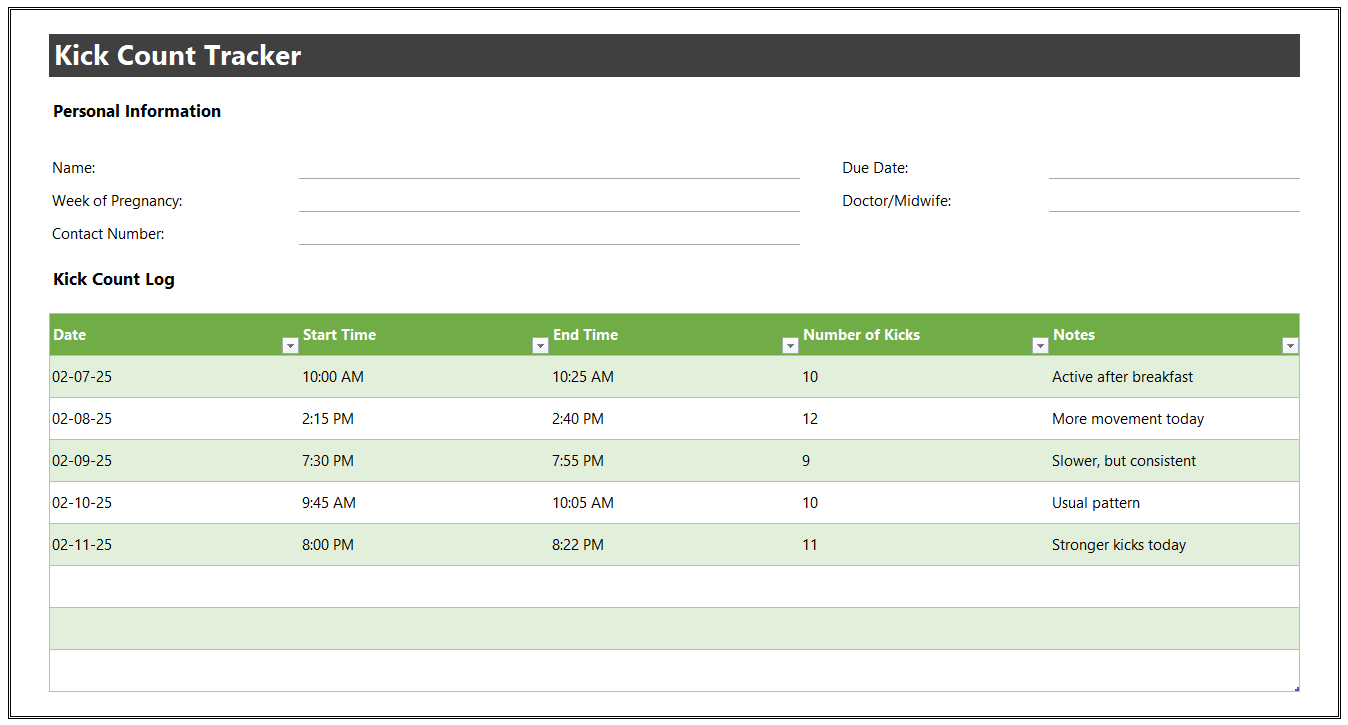Click the Week of Pregnancy input line
This screenshot has height=725, width=1348.
tap(549, 201)
